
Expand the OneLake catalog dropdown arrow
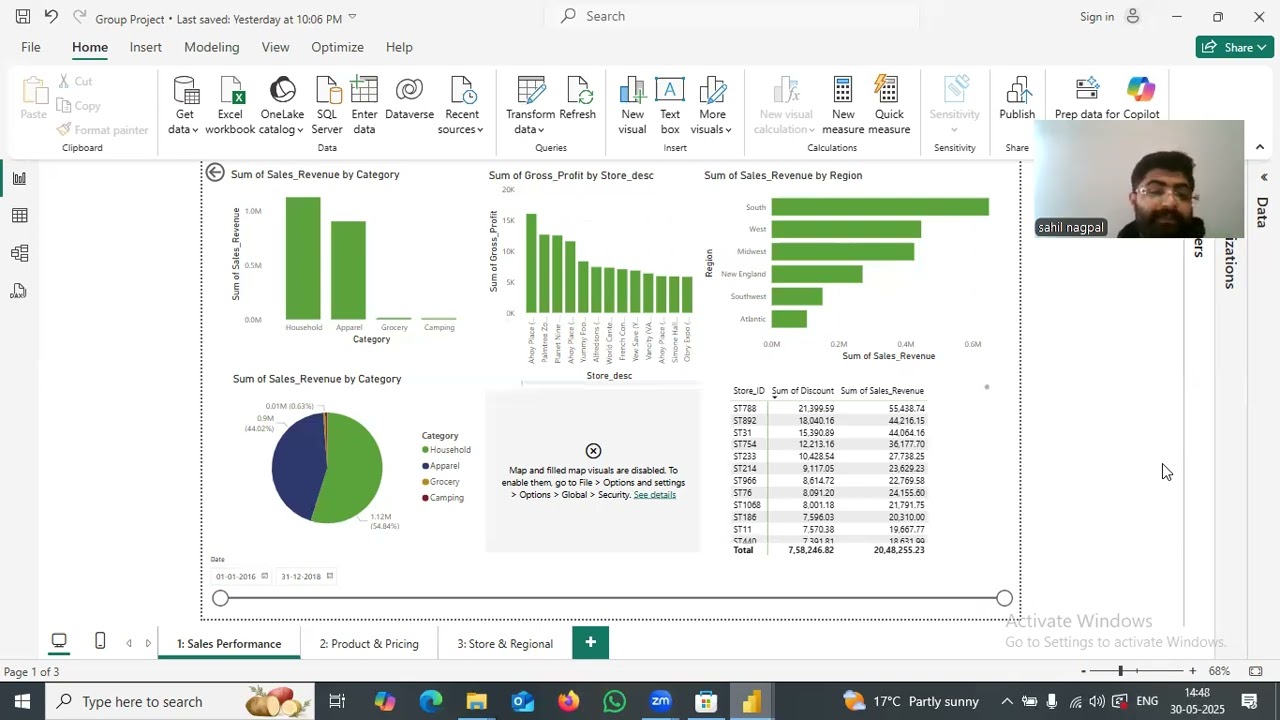pos(300,130)
